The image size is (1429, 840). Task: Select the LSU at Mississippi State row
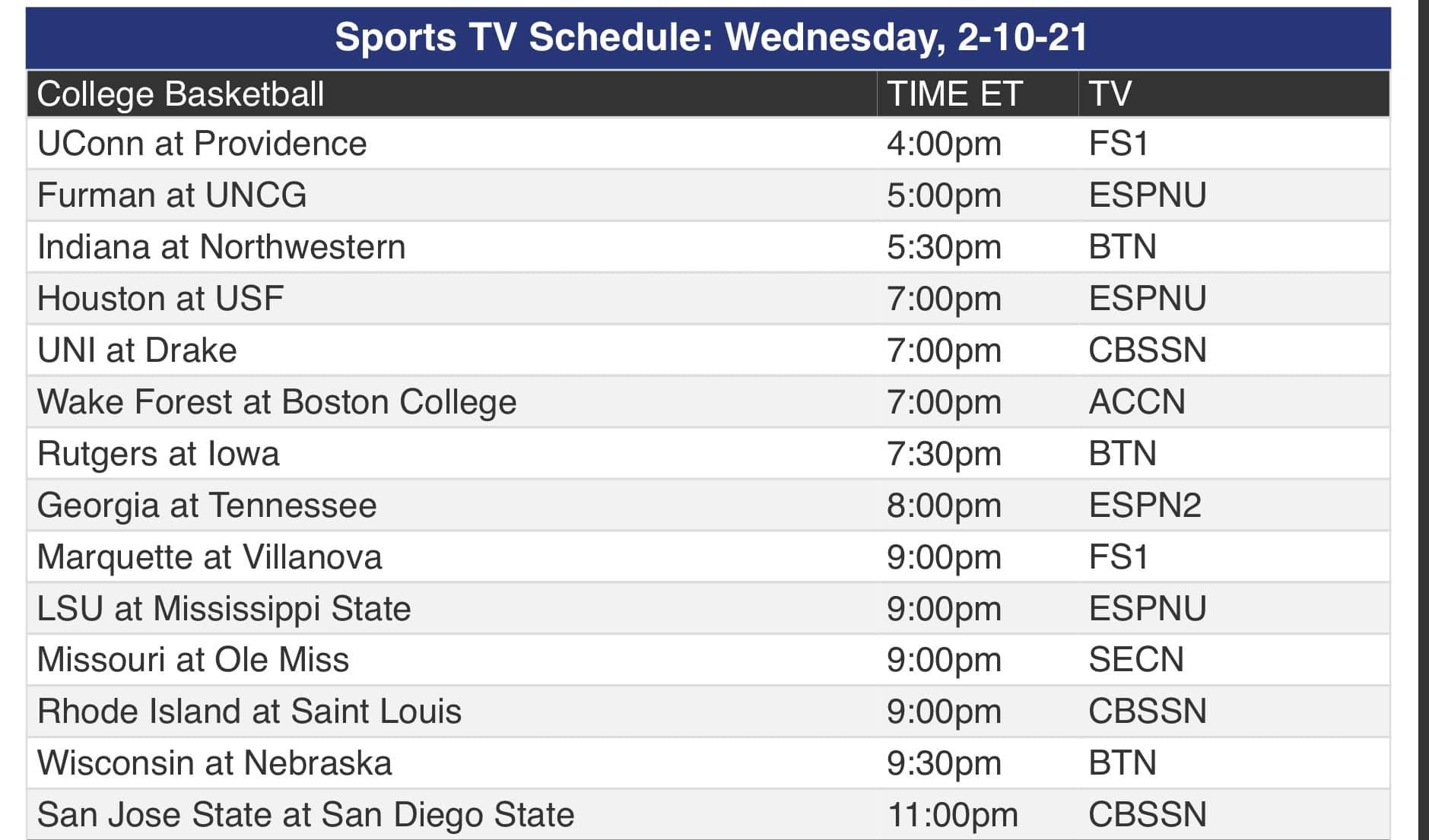(x=708, y=609)
